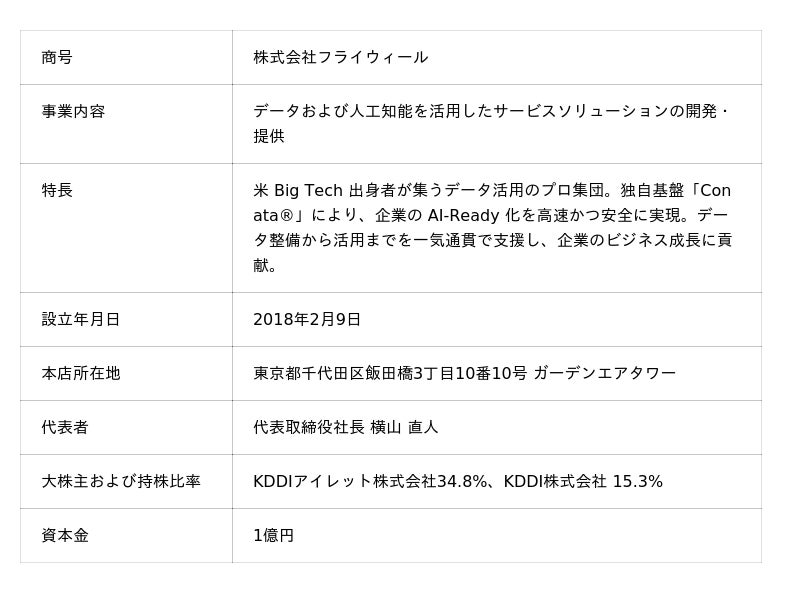The height and width of the screenshot is (593, 800).
Task: Click the 事業内容 row header
Action: (73, 111)
